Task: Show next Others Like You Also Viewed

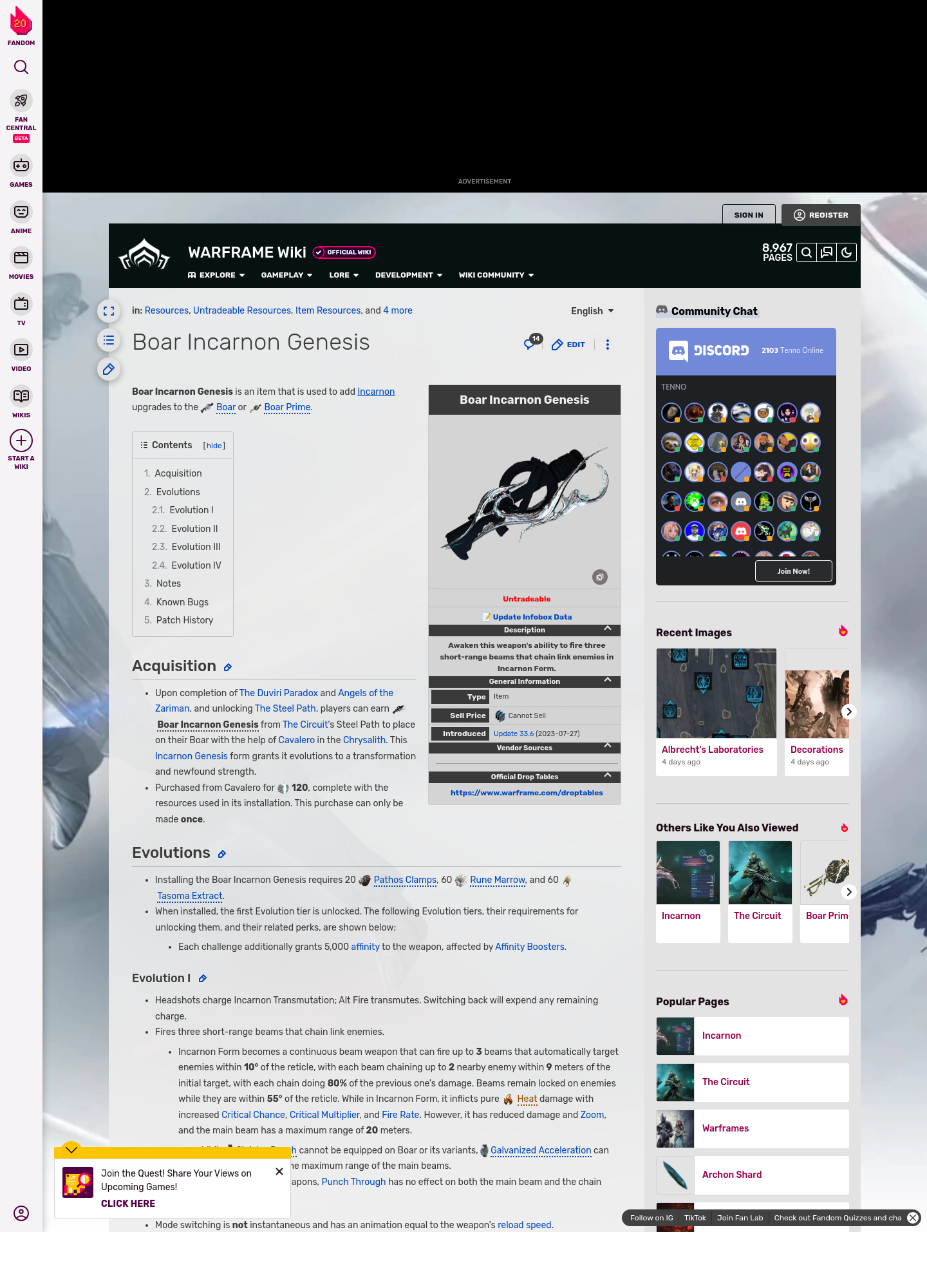Action: 849,892
